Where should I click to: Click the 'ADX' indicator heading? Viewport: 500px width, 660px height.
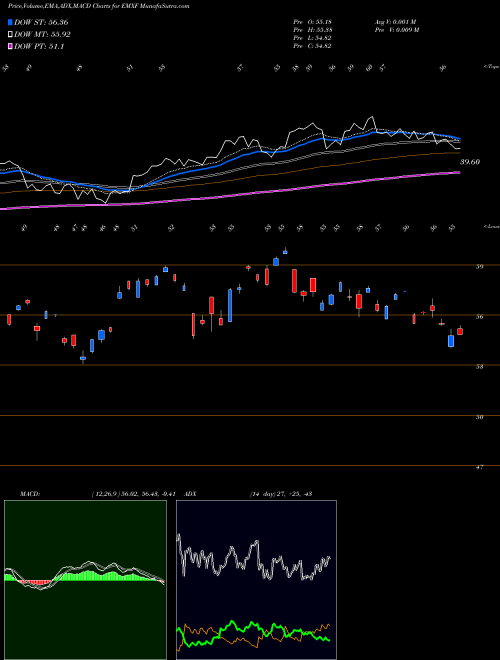191,494
